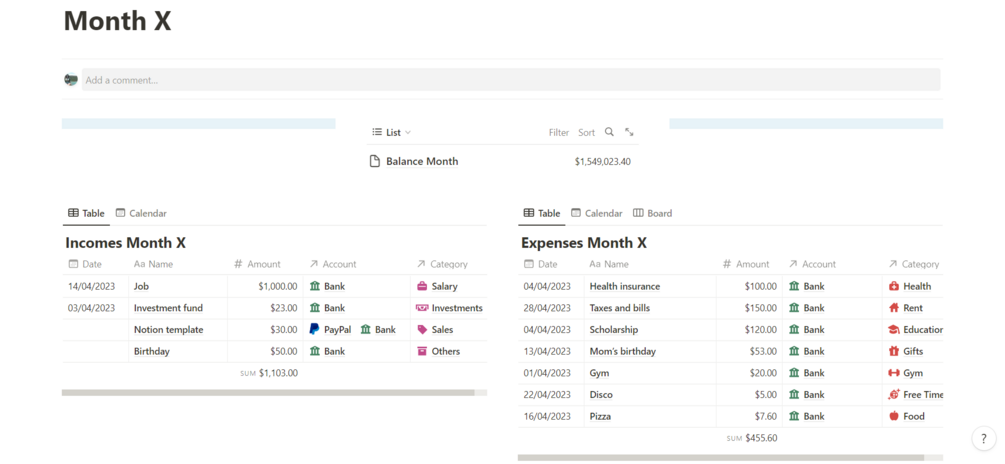1005x464 pixels.
Task: Click the search magnifier icon in List view
Action: pos(609,132)
